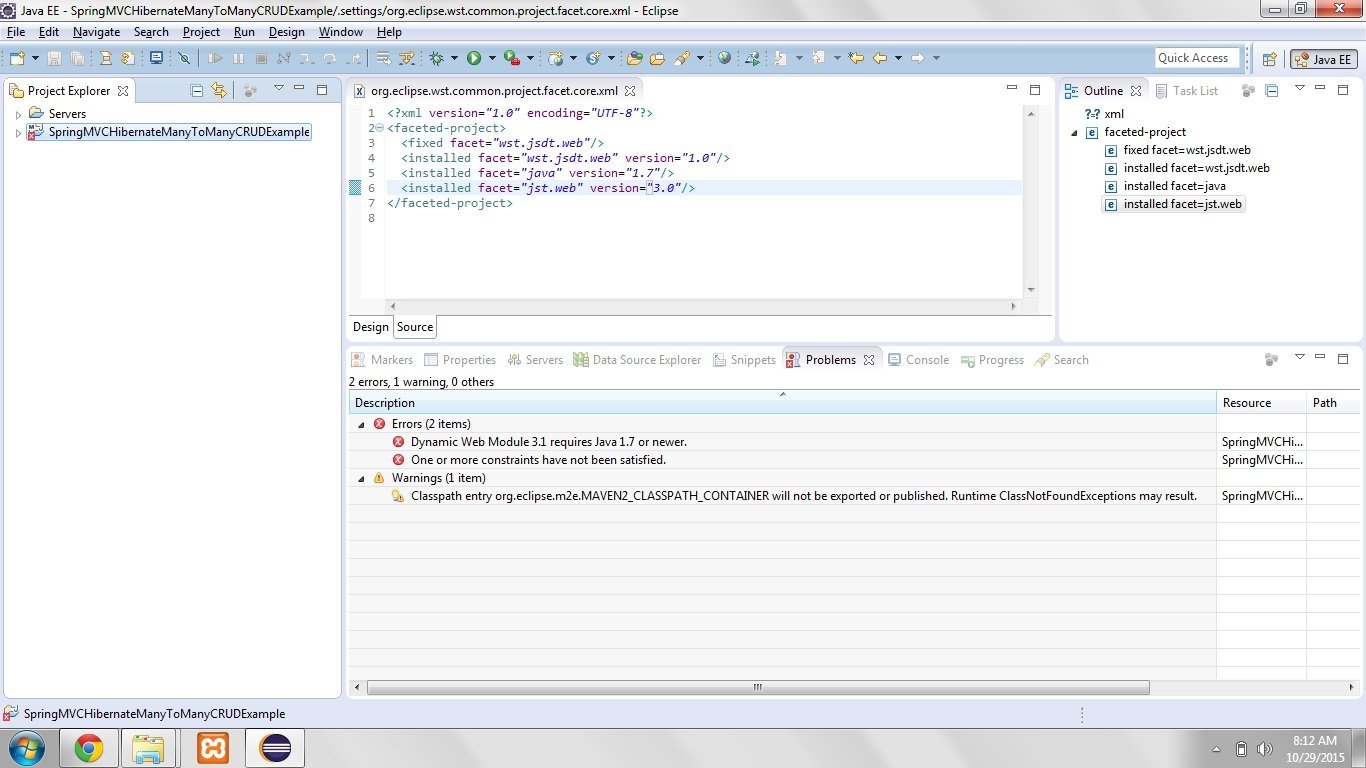Open the Problems View Menu triangle
Viewport: 1366px width, 768px height.
click(x=1300, y=357)
